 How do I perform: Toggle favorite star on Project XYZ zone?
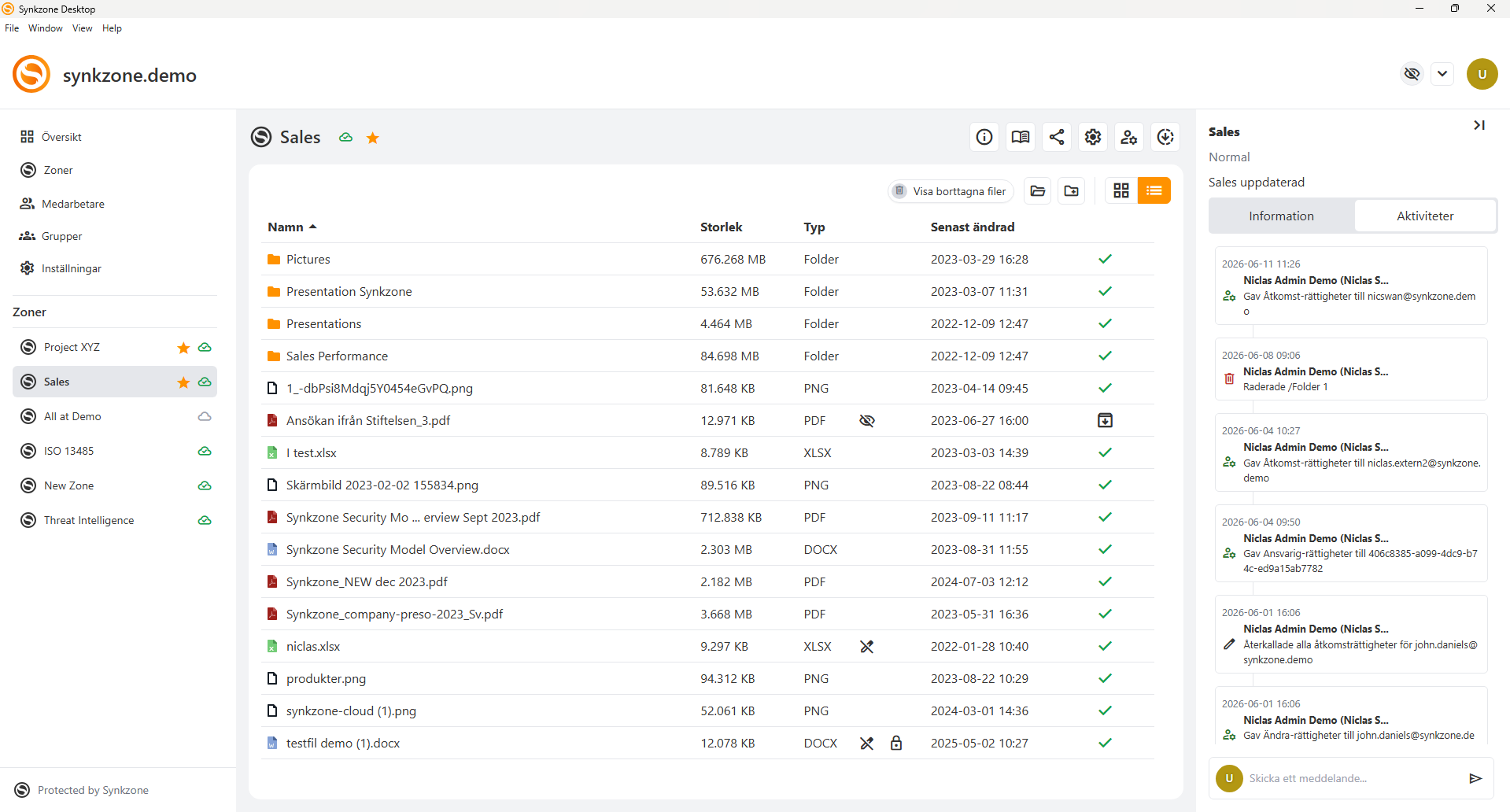(x=183, y=348)
